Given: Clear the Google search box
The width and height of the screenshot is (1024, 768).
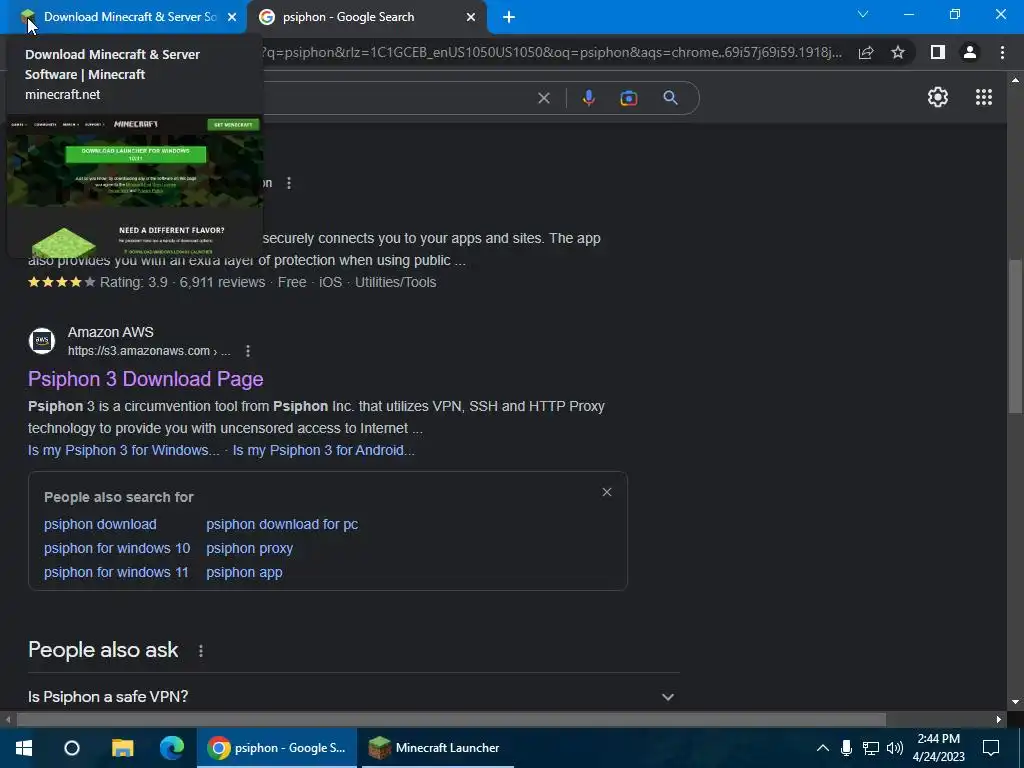Looking at the screenshot, I should click(x=543, y=98).
